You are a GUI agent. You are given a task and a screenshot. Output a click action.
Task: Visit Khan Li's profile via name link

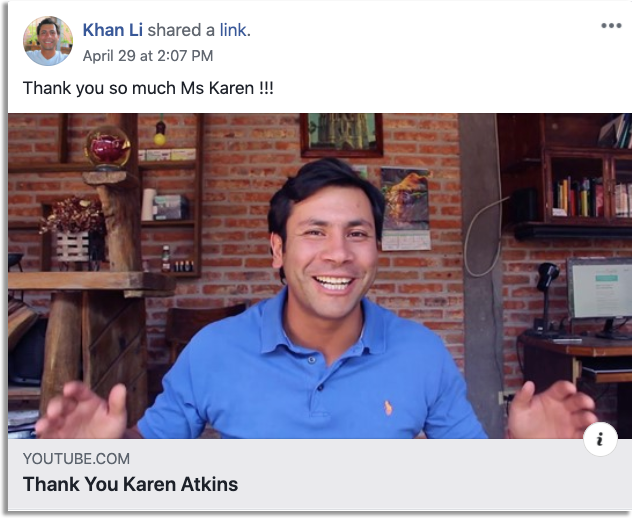112,30
